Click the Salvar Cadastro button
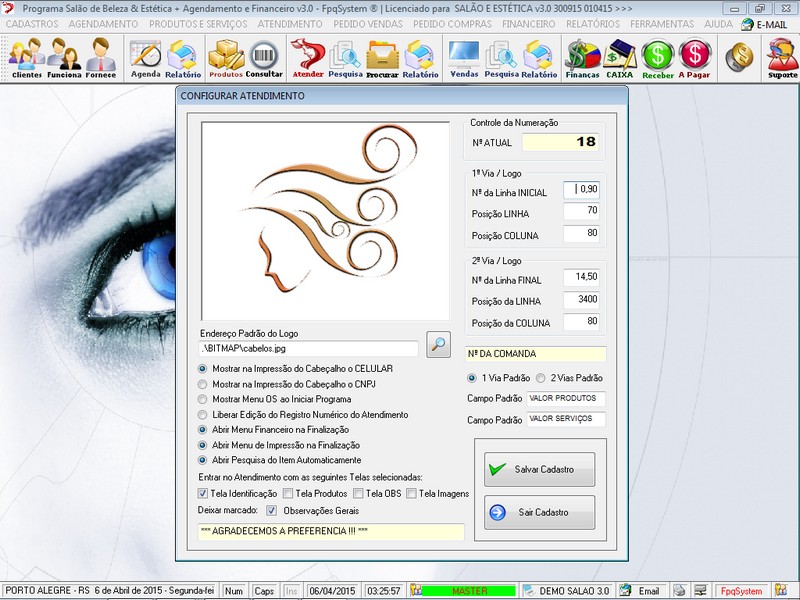This screenshot has width=800, height=600. [539, 468]
